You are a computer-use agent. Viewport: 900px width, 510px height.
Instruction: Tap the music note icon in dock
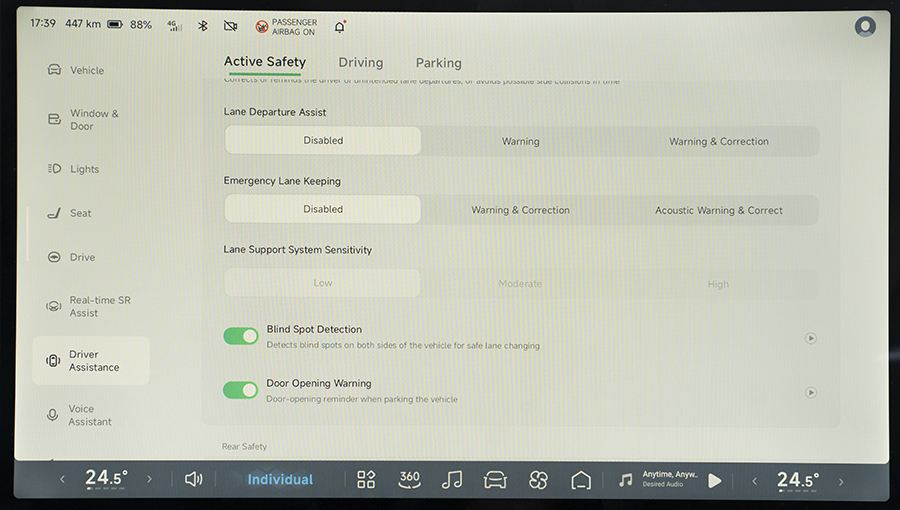(x=452, y=480)
